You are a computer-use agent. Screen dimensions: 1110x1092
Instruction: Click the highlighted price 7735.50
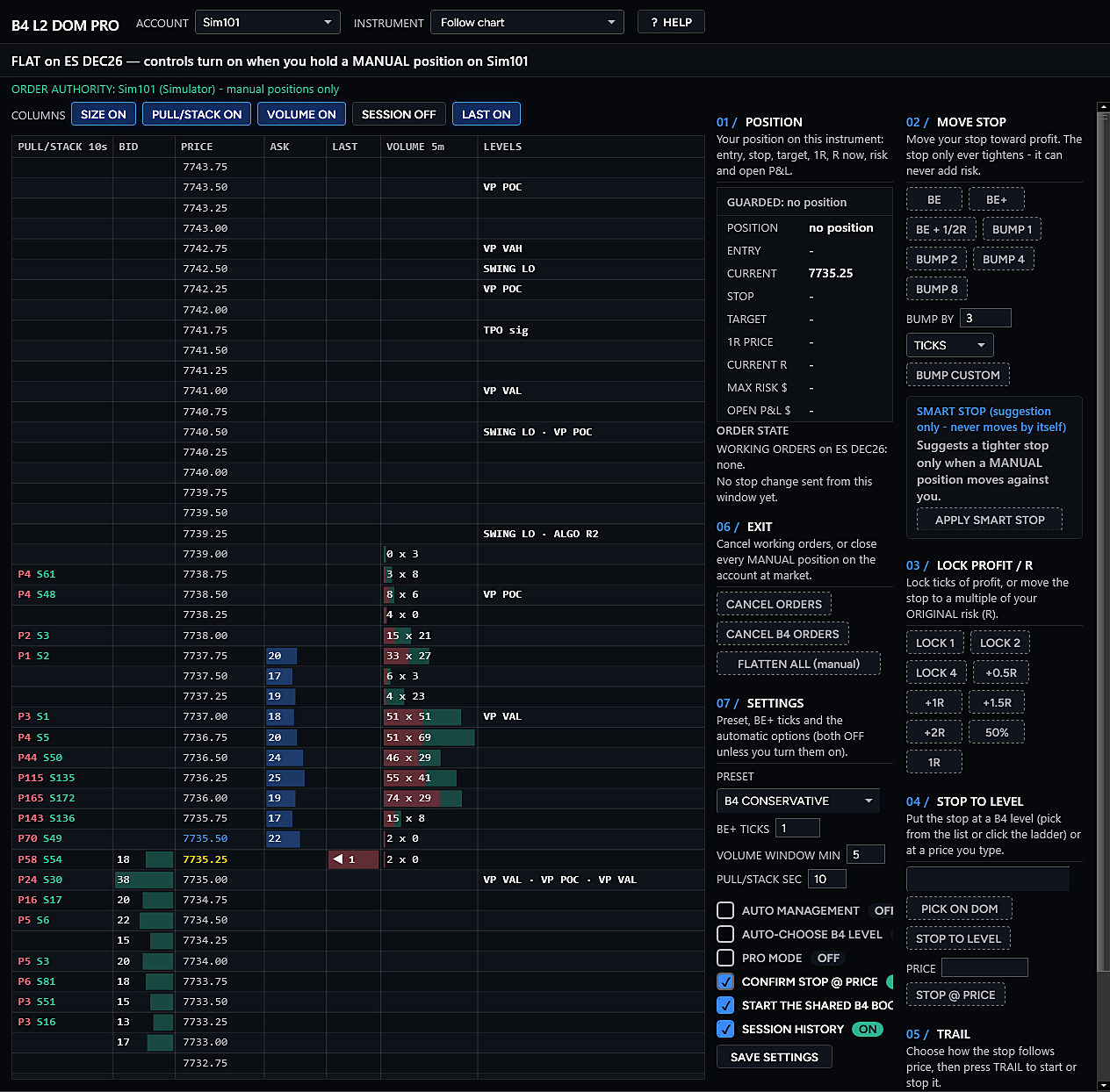pyautogui.click(x=205, y=838)
